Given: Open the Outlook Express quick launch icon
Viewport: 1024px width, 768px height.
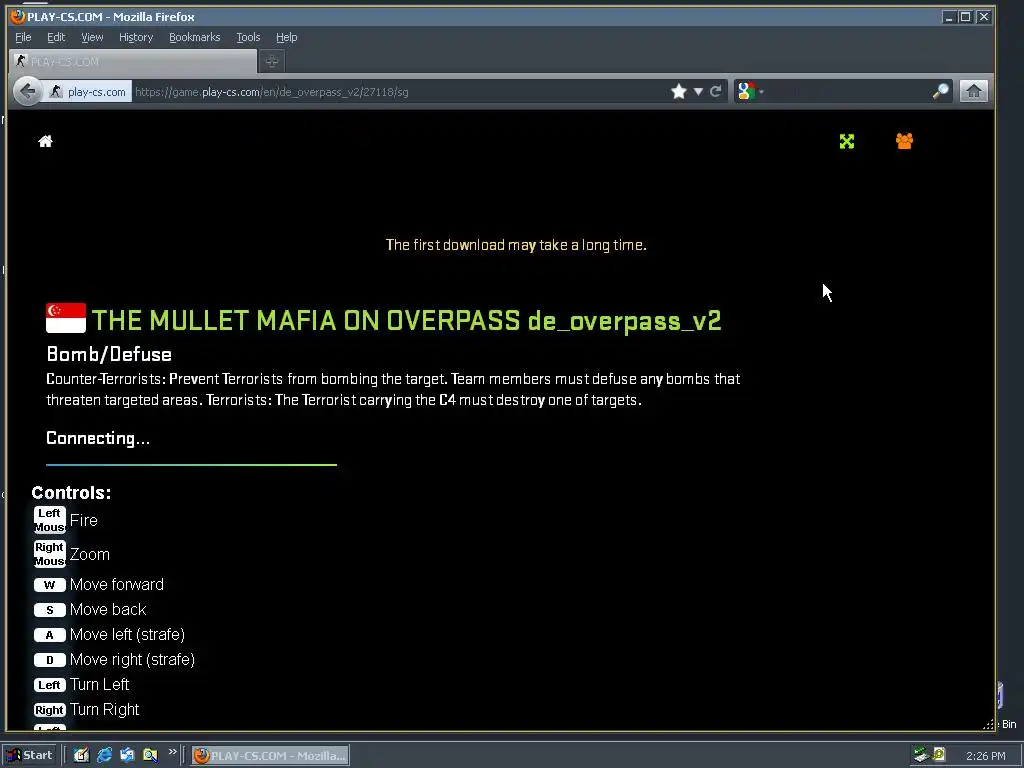Looking at the screenshot, I should [x=127, y=755].
